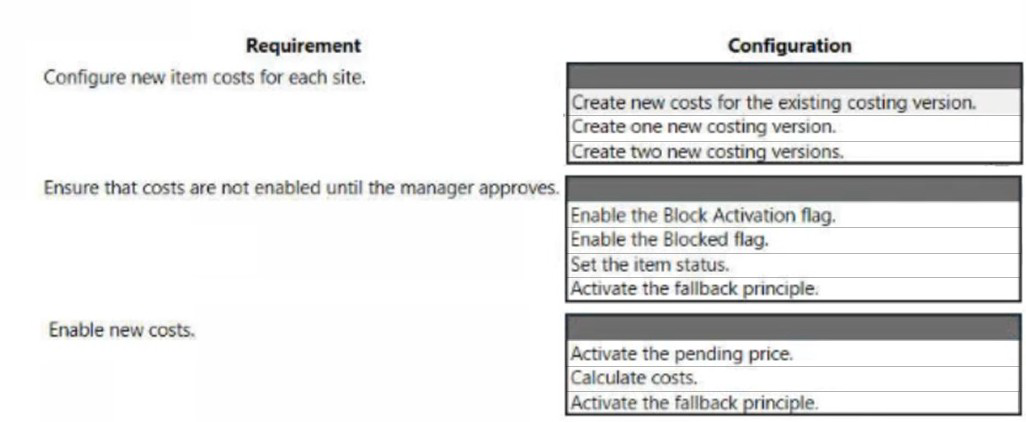Open the dropdown beside 'Enable new costs'
This screenshot has width=1026, height=422.
[793, 328]
